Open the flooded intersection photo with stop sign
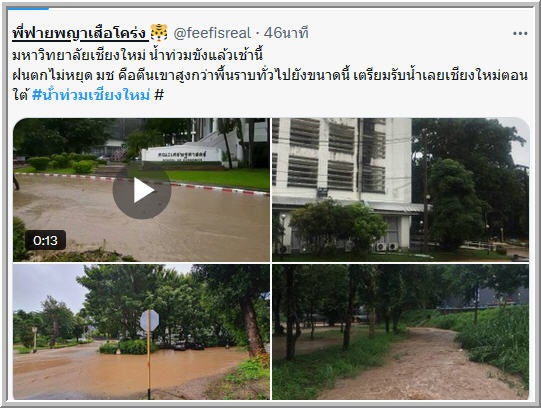Screen dimensions: 541x408 tap(141, 332)
